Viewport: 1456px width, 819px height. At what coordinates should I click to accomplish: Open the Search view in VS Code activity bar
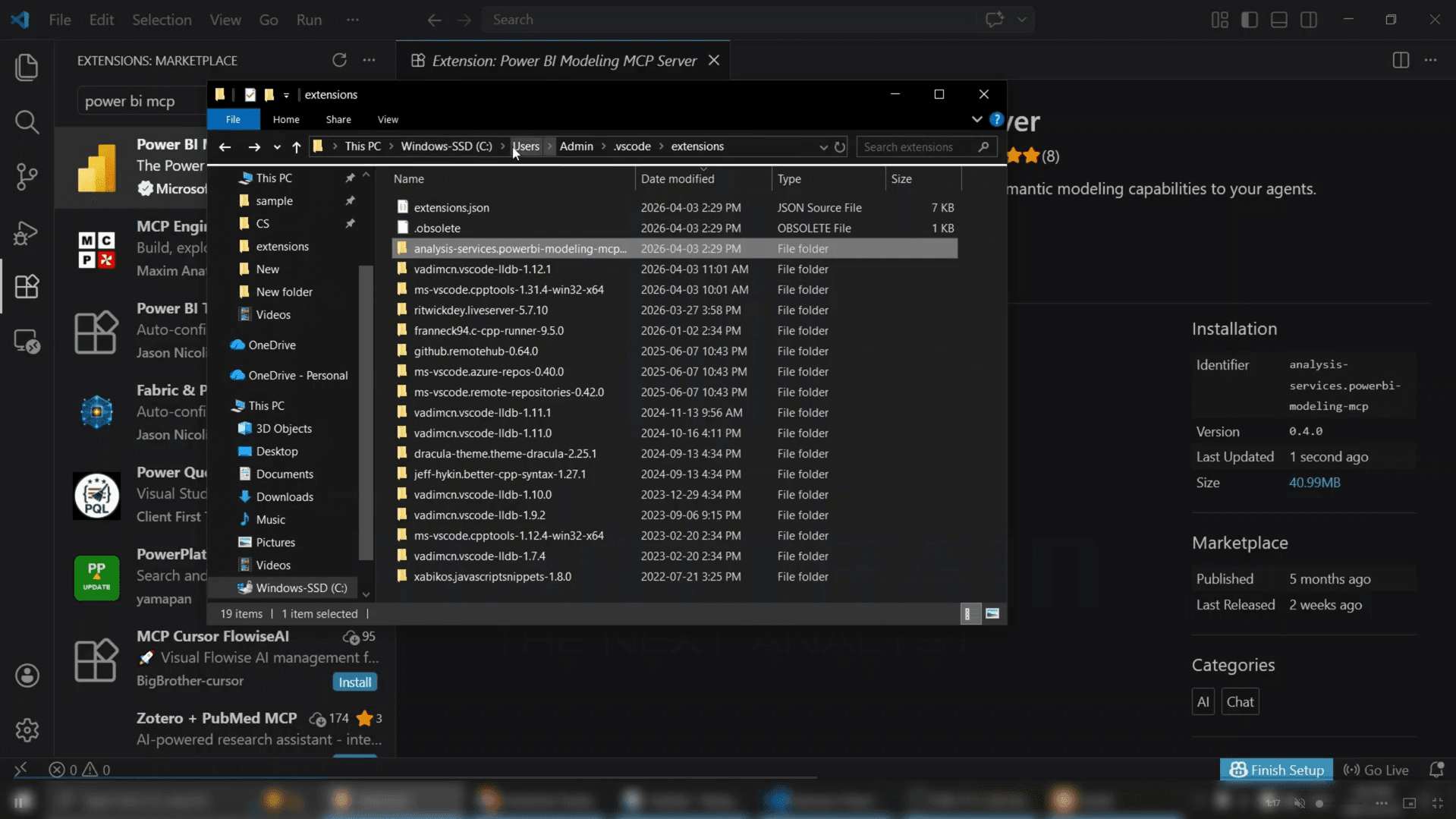pyautogui.click(x=27, y=122)
